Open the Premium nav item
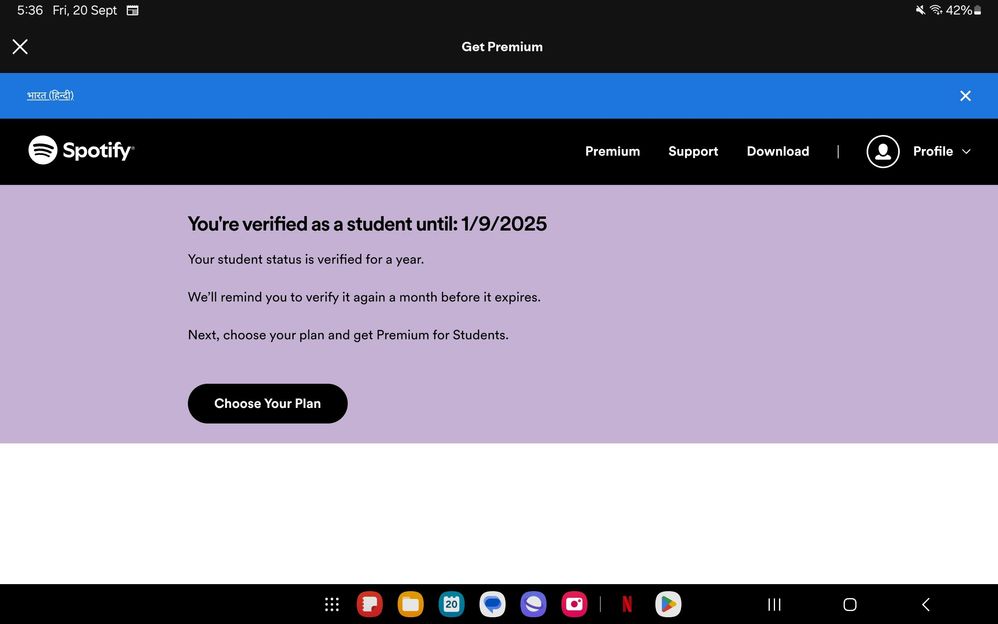998x624 pixels. tap(612, 152)
